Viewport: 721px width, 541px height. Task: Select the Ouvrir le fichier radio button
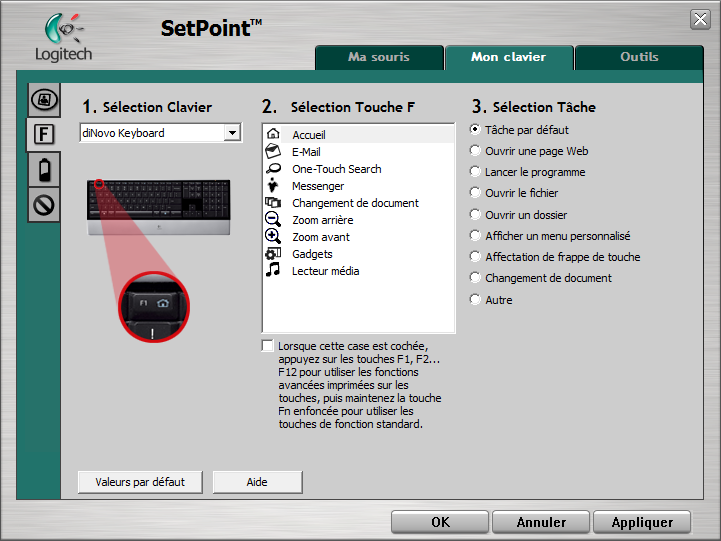pos(475,193)
